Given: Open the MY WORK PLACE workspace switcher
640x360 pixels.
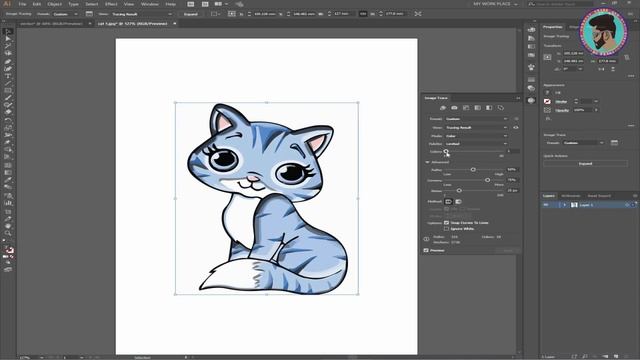Looking at the screenshot, I should 495,4.
